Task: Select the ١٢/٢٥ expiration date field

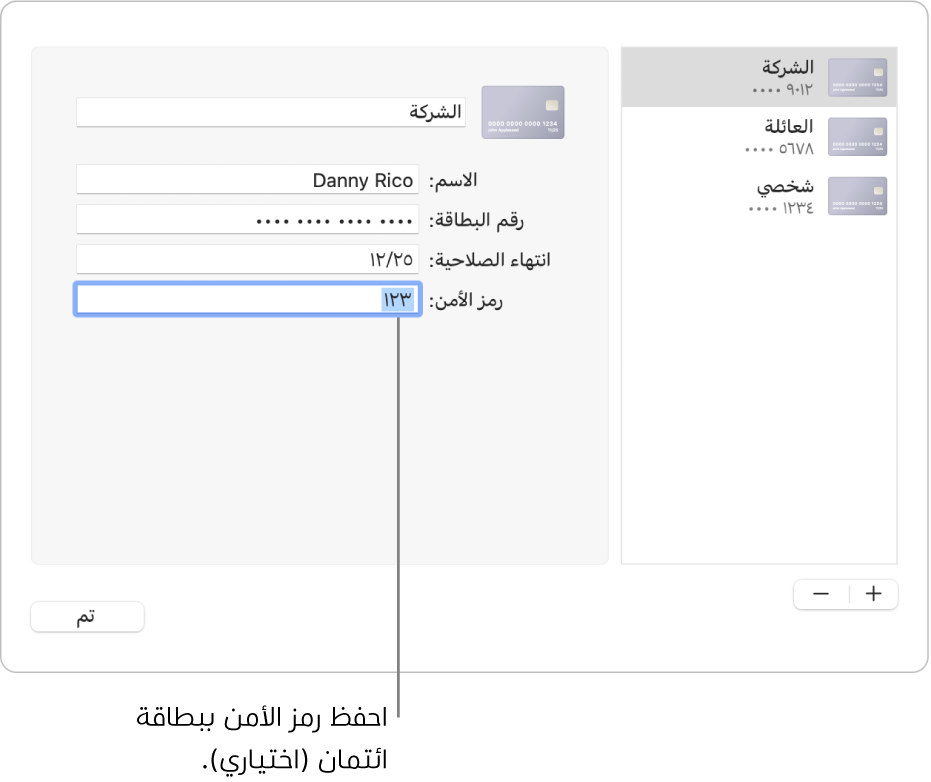Action: click(x=247, y=260)
